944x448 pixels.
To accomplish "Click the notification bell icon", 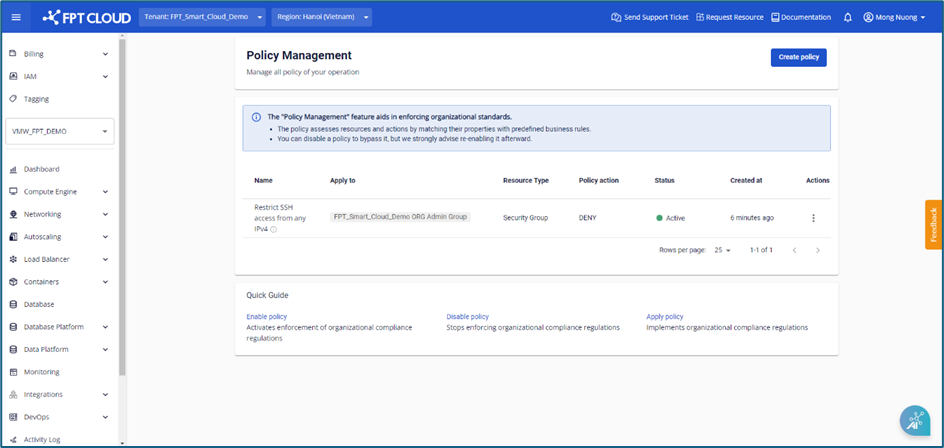I will pyautogui.click(x=848, y=17).
